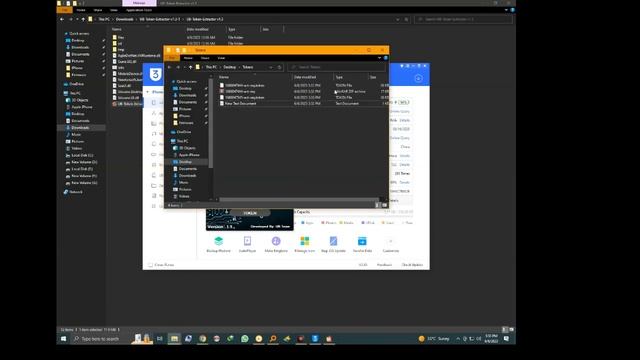640x360 pixels.
Task: Click Downloads breadcrumb in back Explorer window
Action: tap(124, 19)
